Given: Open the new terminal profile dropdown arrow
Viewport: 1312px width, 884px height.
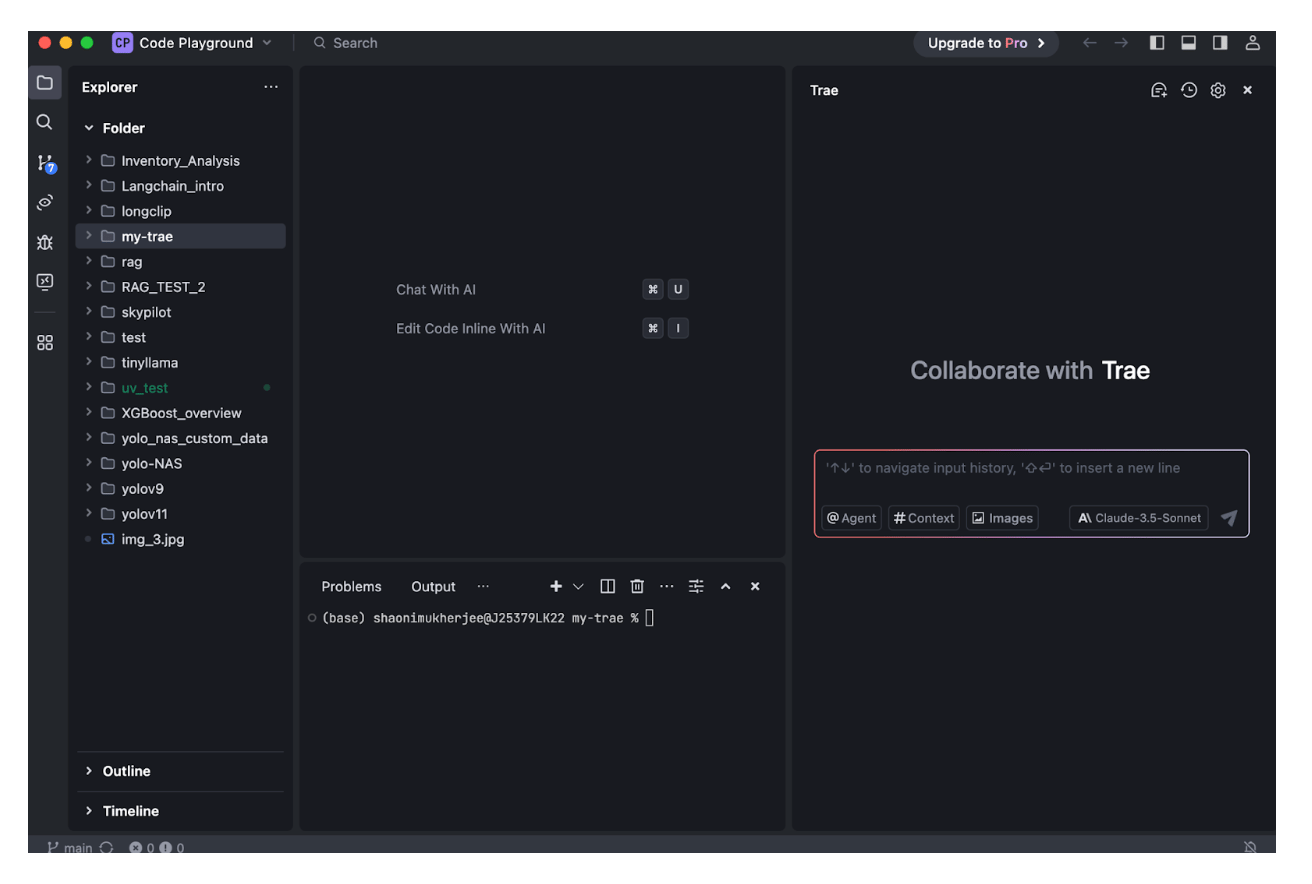Looking at the screenshot, I should click(x=578, y=586).
